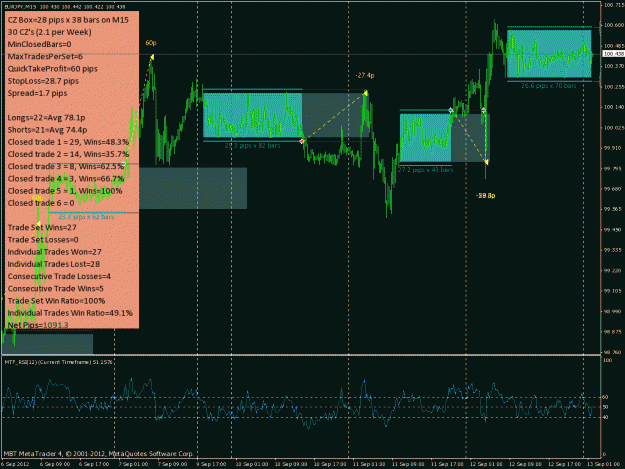The image size is (625, 469).
Task: Select the cyan zone box labeled 27.2 pips x 43 bars
Action: tap(425, 138)
